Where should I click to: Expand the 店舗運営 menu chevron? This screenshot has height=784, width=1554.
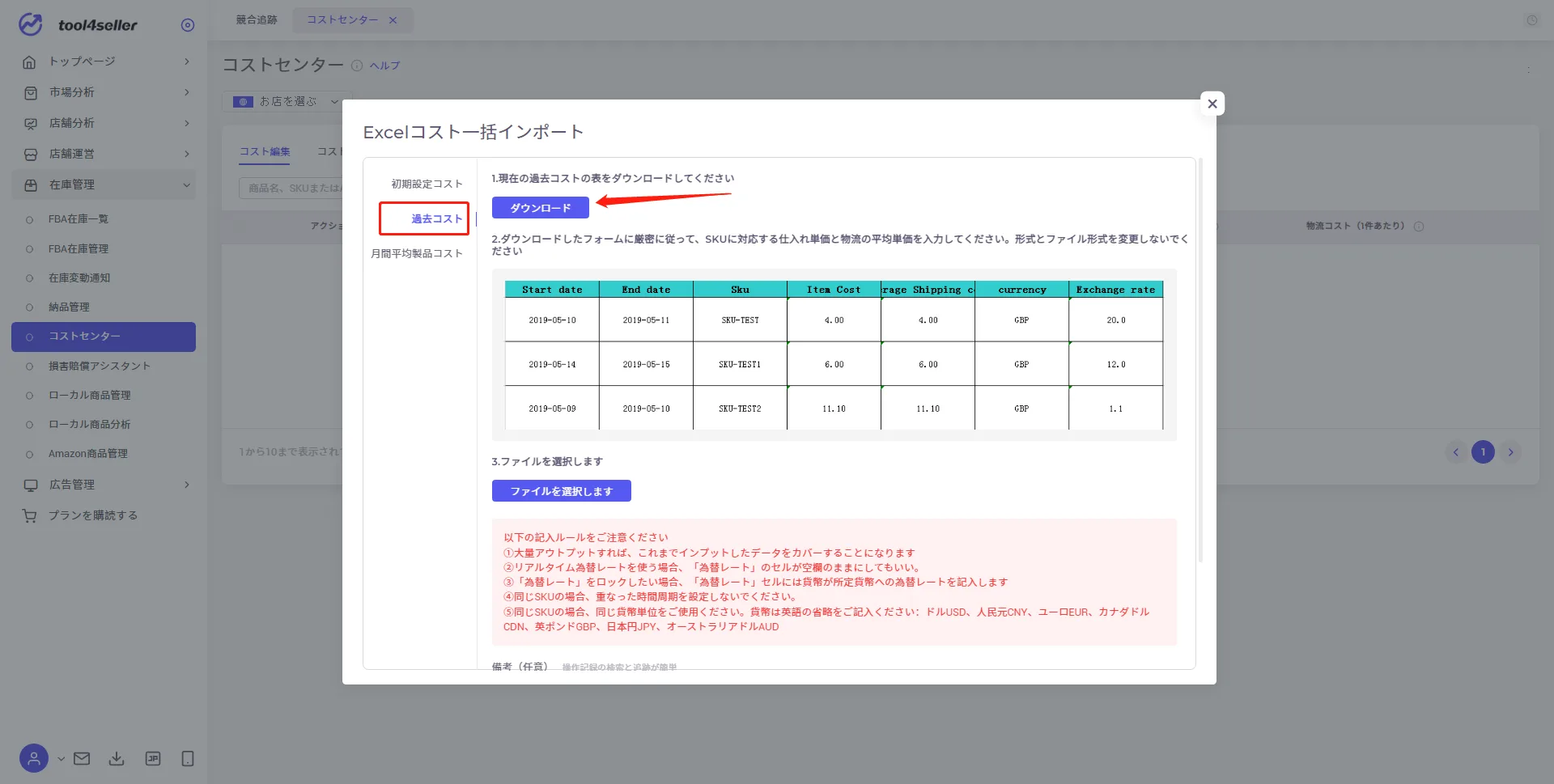coord(187,154)
